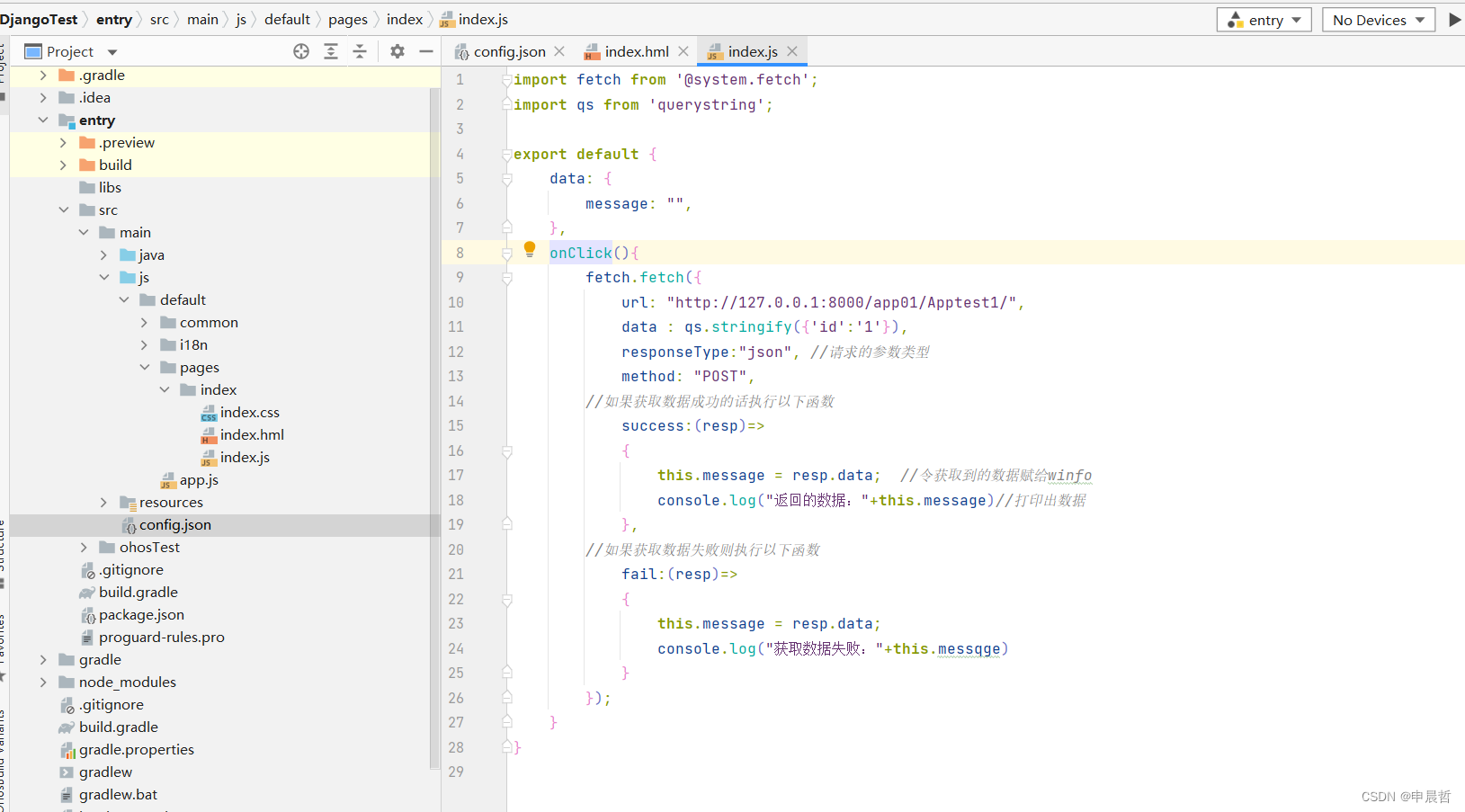
Task: Switch to the config.json tab
Action: (x=509, y=51)
